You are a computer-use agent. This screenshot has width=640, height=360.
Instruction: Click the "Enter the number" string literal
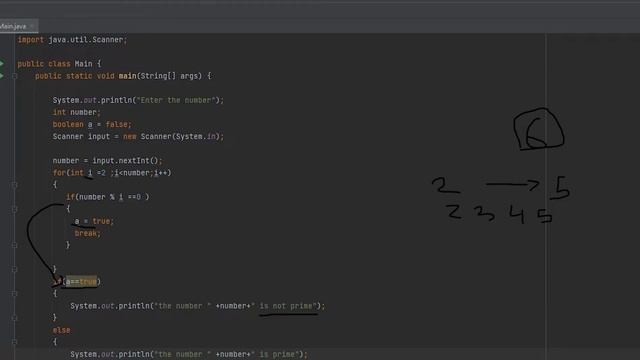coord(175,100)
